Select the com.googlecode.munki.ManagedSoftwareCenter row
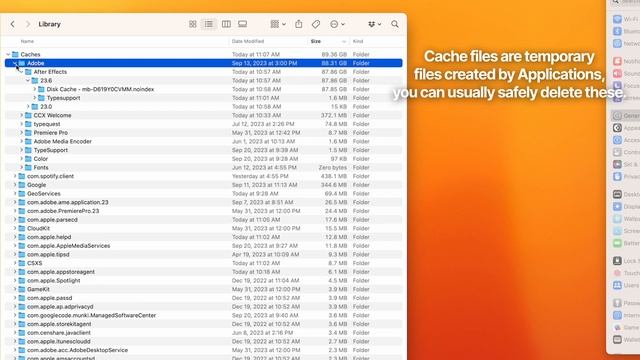Screen dimensions: 640x360 [x=203, y=316]
